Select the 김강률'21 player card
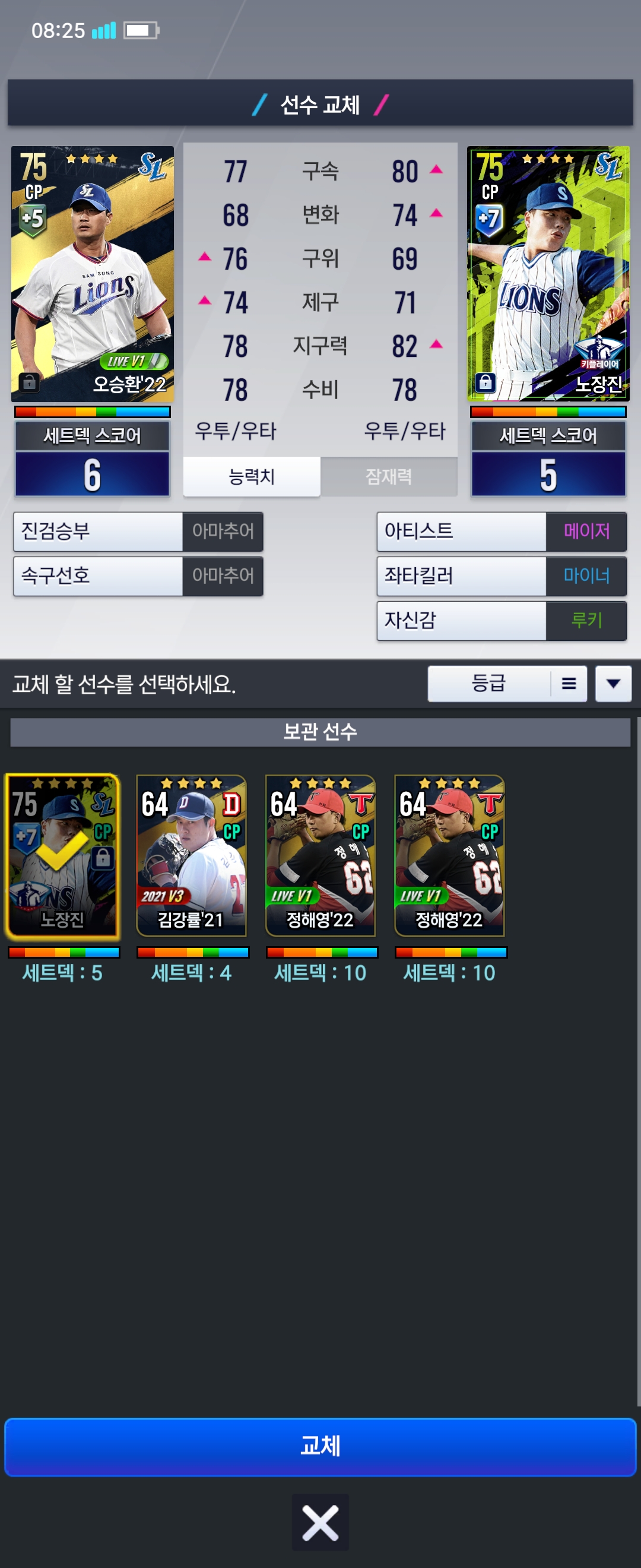The width and height of the screenshot is (641, 1568). point(192,856)
